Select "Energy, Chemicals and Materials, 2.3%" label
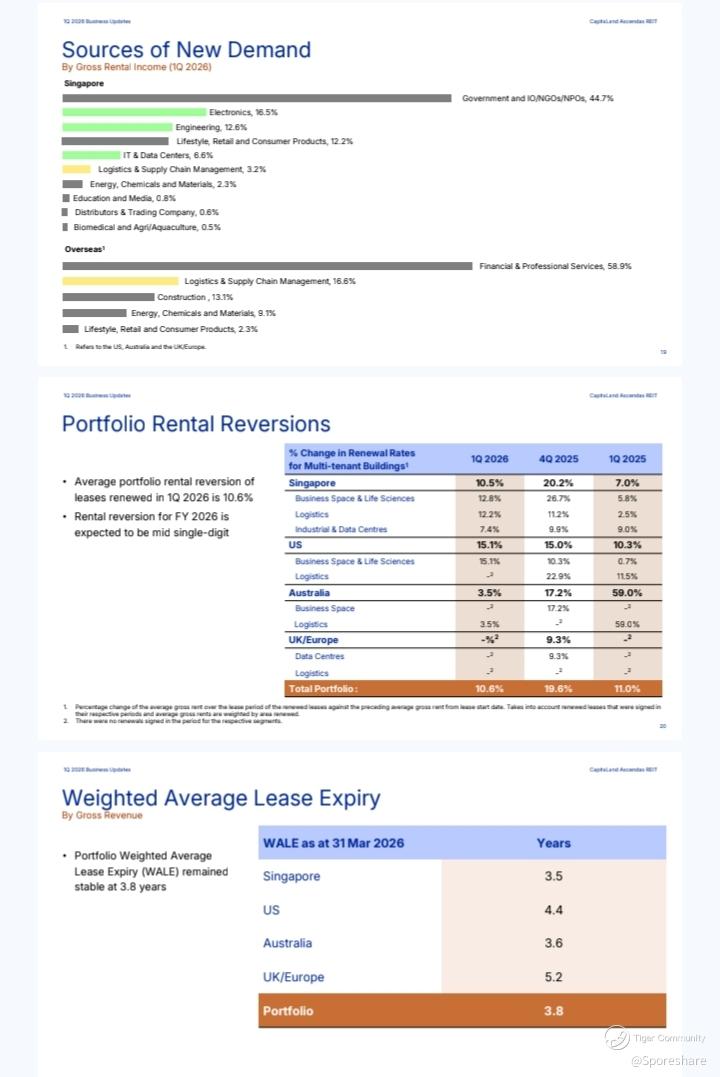The height and width of the screenshot is (1077, 720). [x=163, y=184]
